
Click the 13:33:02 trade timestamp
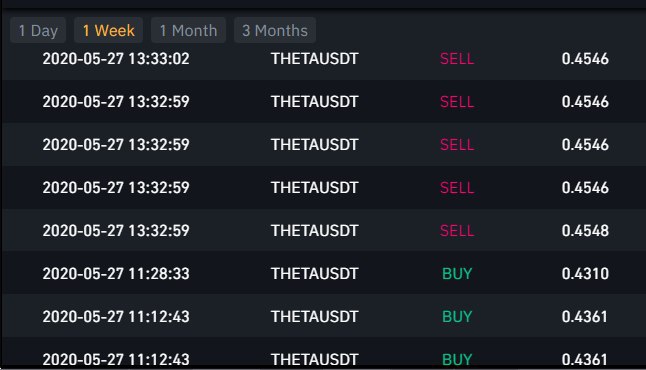pyautogui.click(x=116, y=59)
